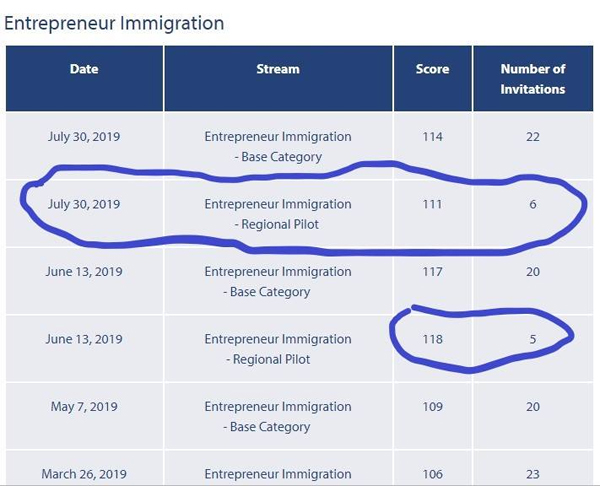Select the invitations count 6

tap(533, 204)
